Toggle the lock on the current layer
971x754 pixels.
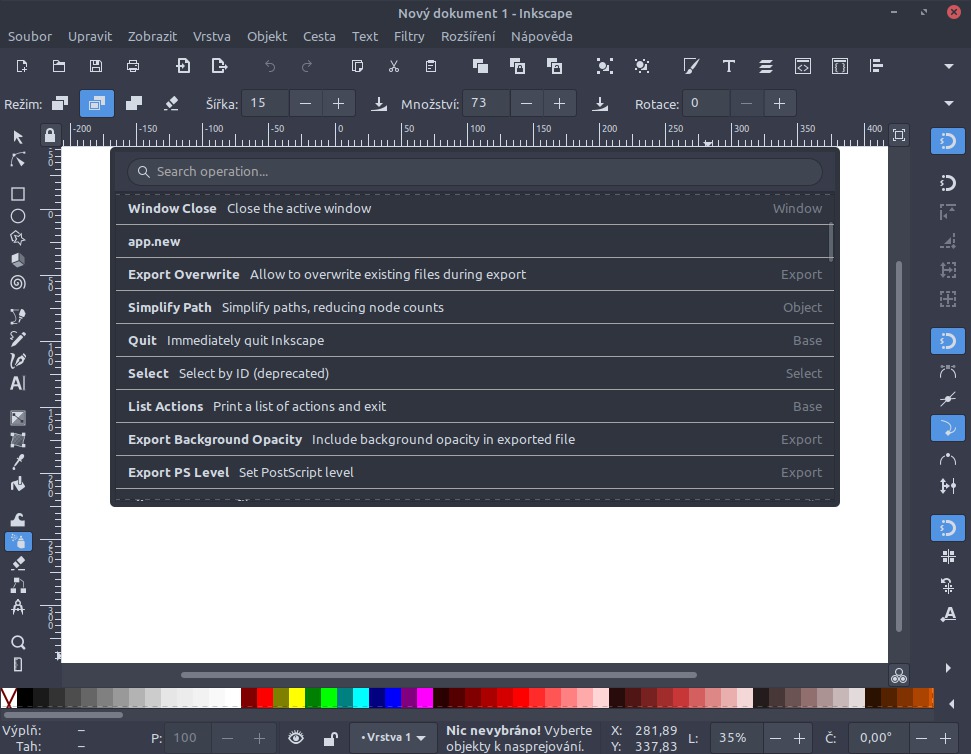(330, 738)
